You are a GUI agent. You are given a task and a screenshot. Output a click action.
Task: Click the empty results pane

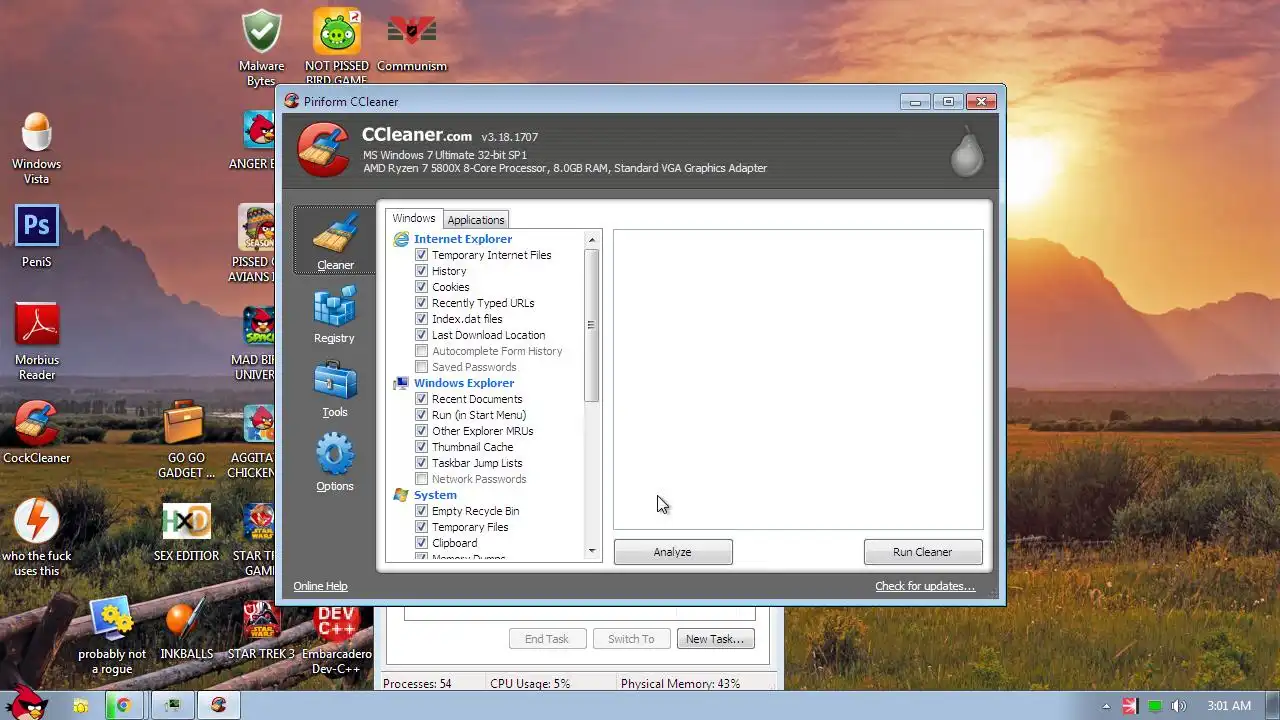click(x=798, y=379)
